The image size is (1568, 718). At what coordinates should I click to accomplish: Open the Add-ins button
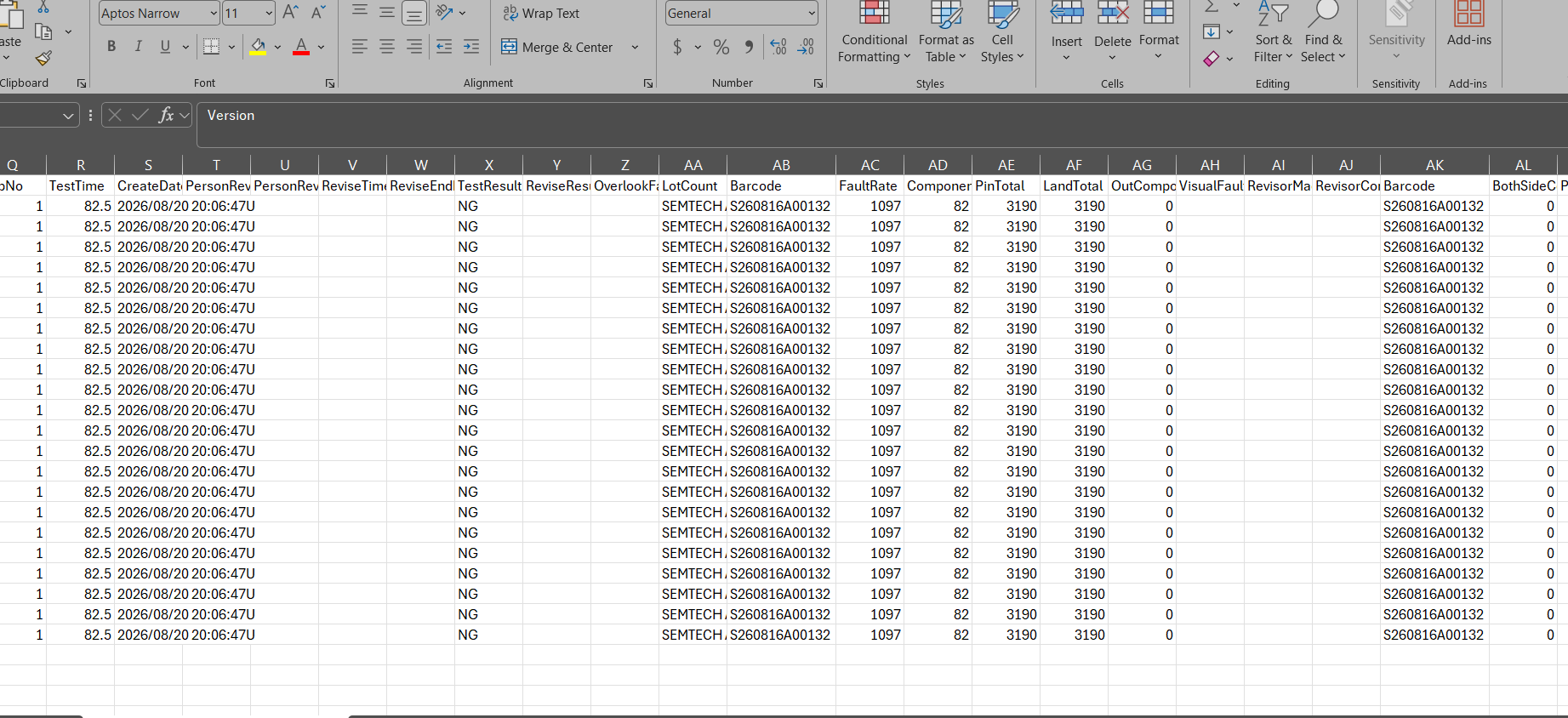click(x=1468, y=26)
